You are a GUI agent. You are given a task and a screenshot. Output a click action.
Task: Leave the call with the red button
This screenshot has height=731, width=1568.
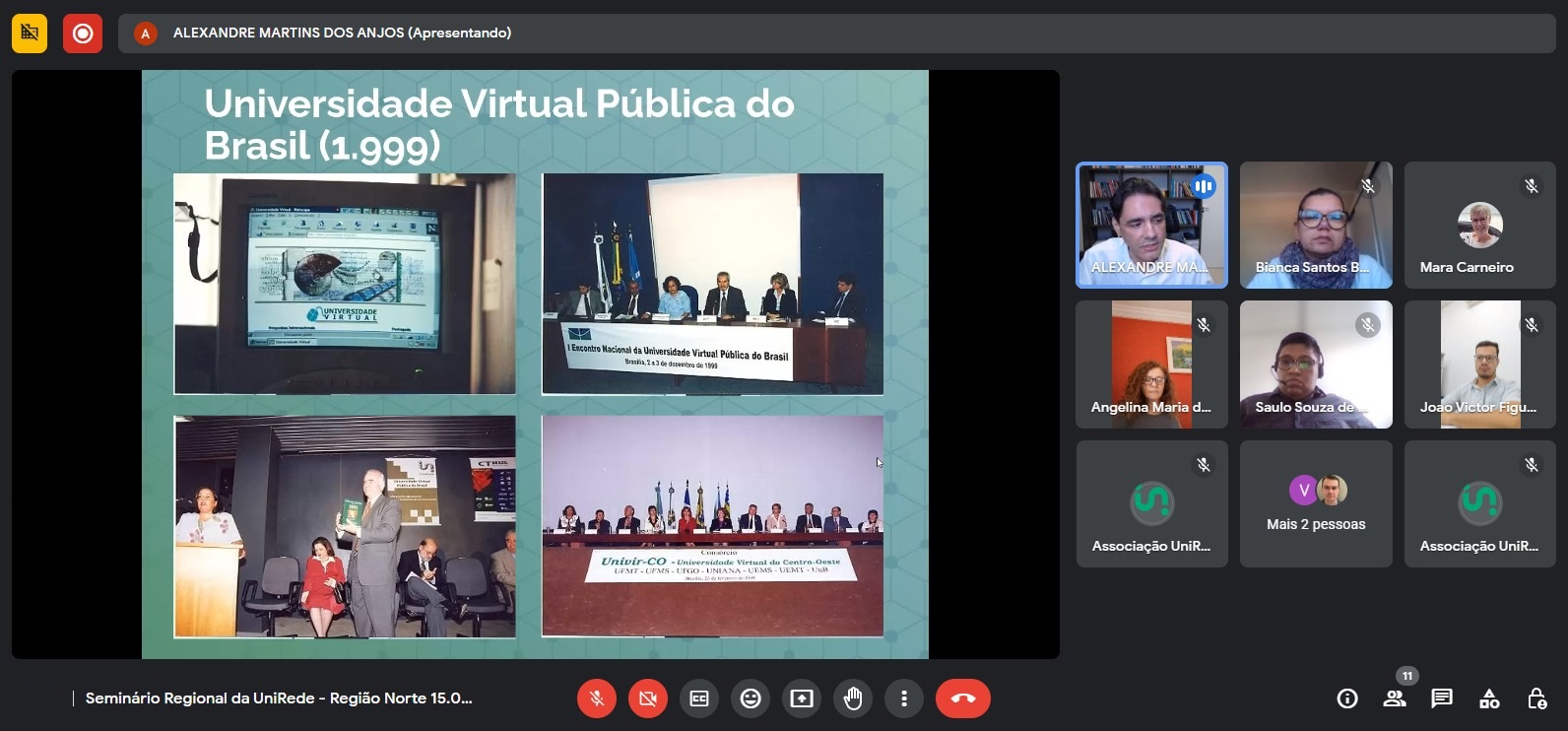click(x=963, y=698)
